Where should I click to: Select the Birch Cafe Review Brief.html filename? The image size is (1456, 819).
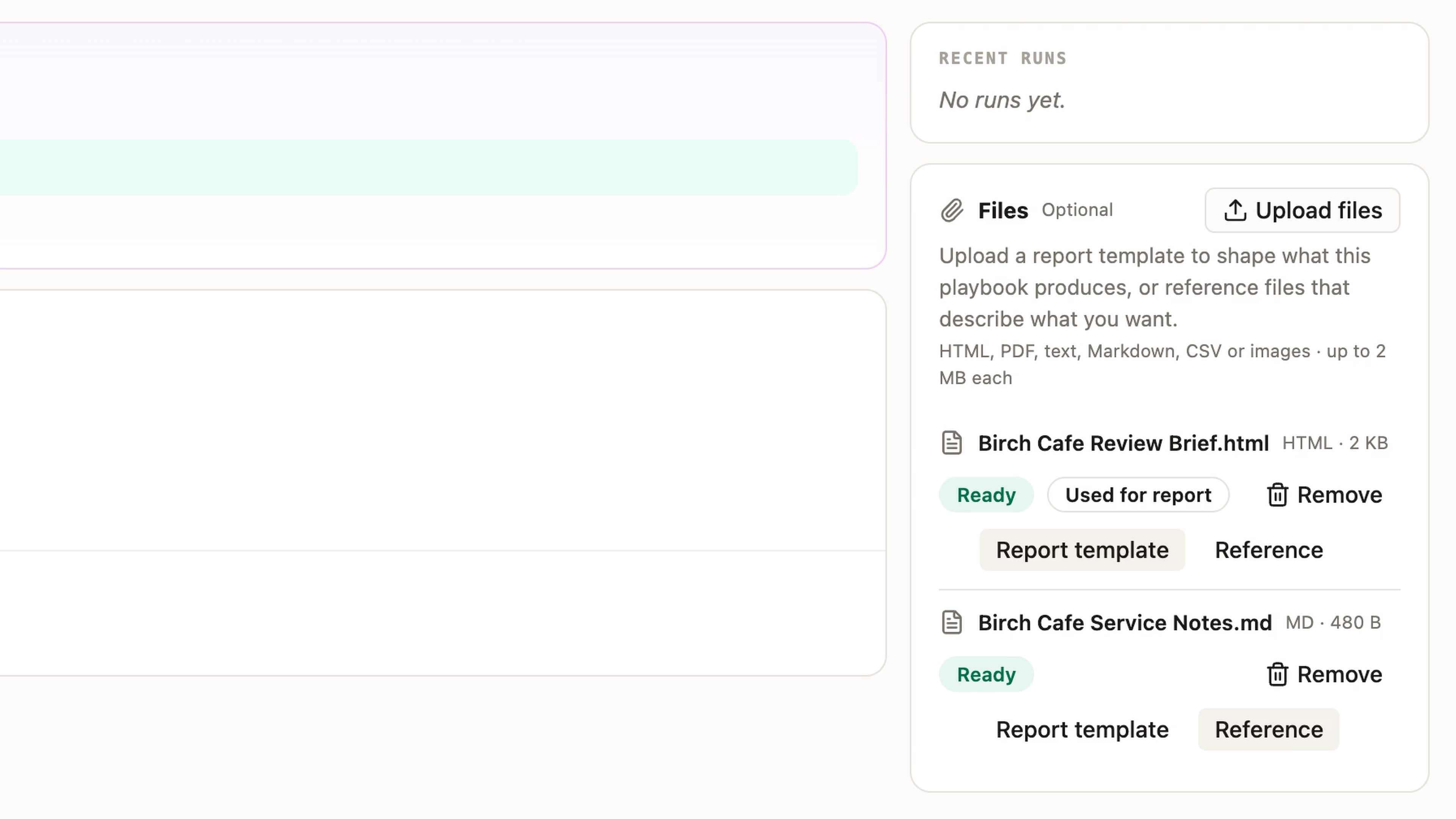point(1123,443)
